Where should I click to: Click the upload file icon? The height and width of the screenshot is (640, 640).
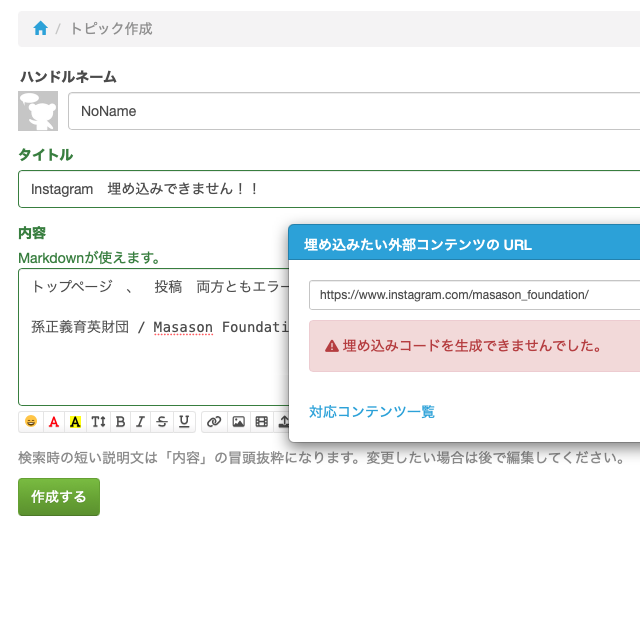pos(282,422)
